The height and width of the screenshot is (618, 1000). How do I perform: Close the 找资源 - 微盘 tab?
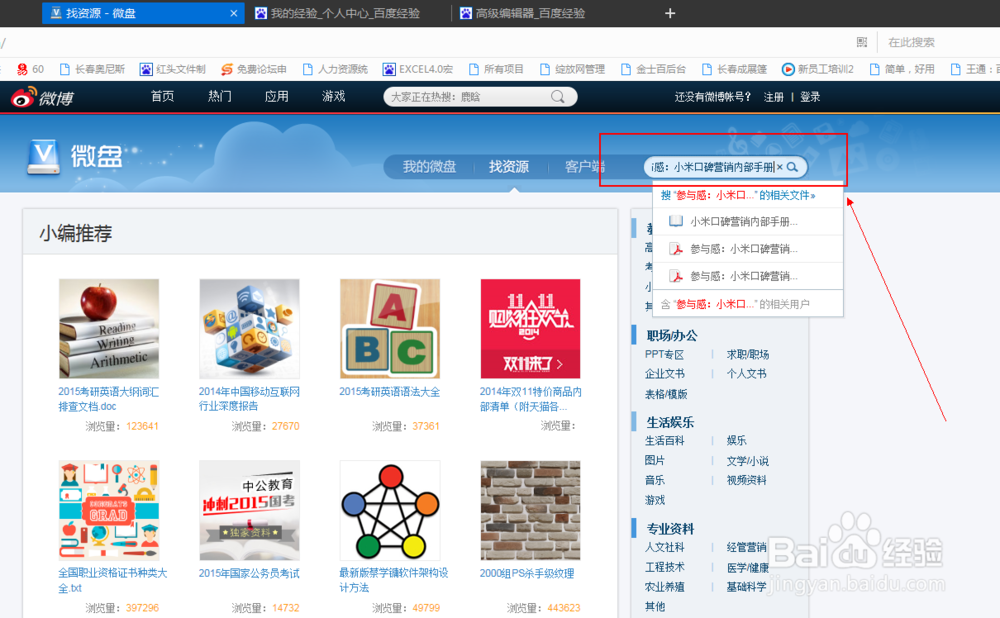pos(233,13)
